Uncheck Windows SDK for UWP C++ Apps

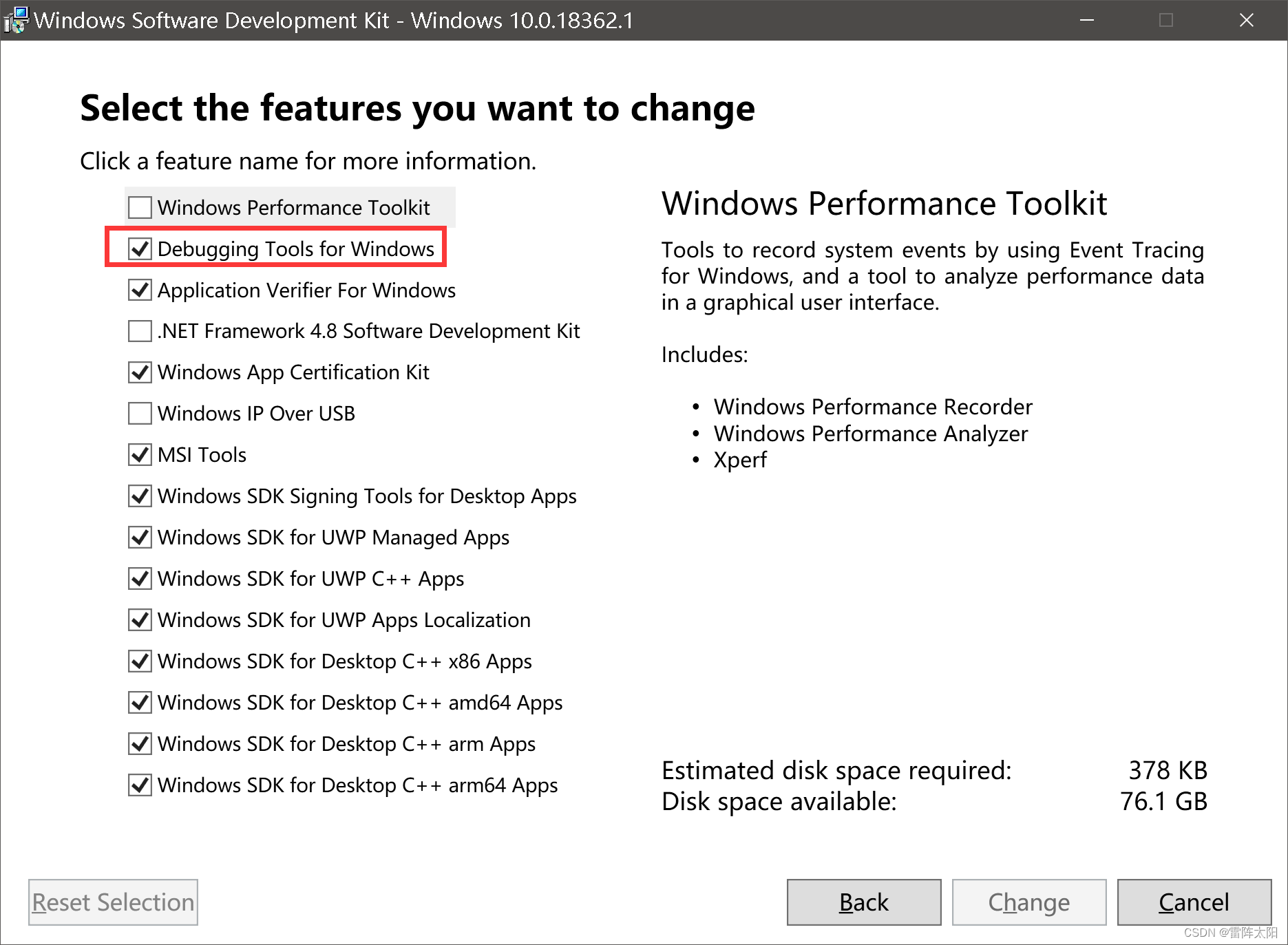pyautogui.click(x=140, y=578)
